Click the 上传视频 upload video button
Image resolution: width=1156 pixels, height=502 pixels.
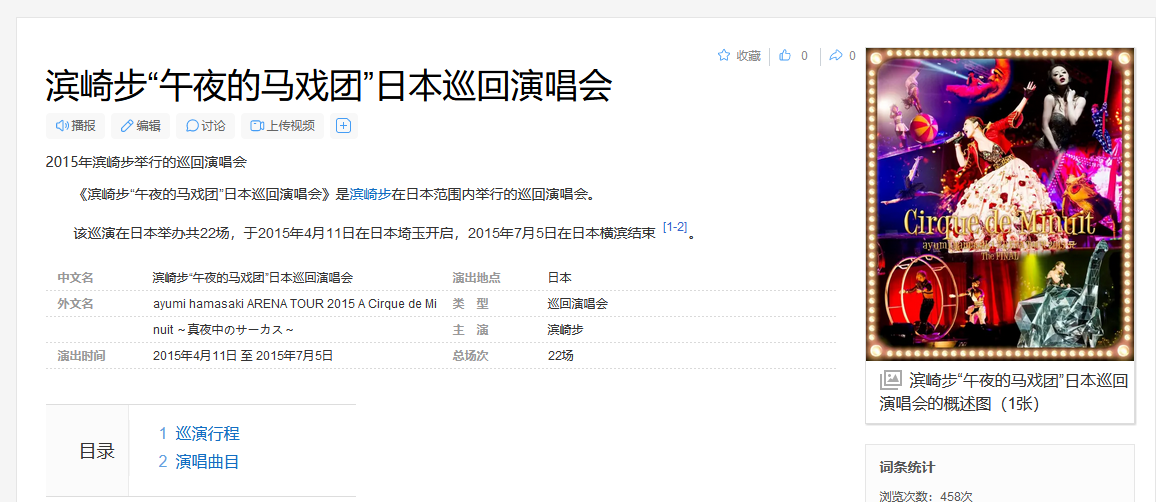(283, 125)
